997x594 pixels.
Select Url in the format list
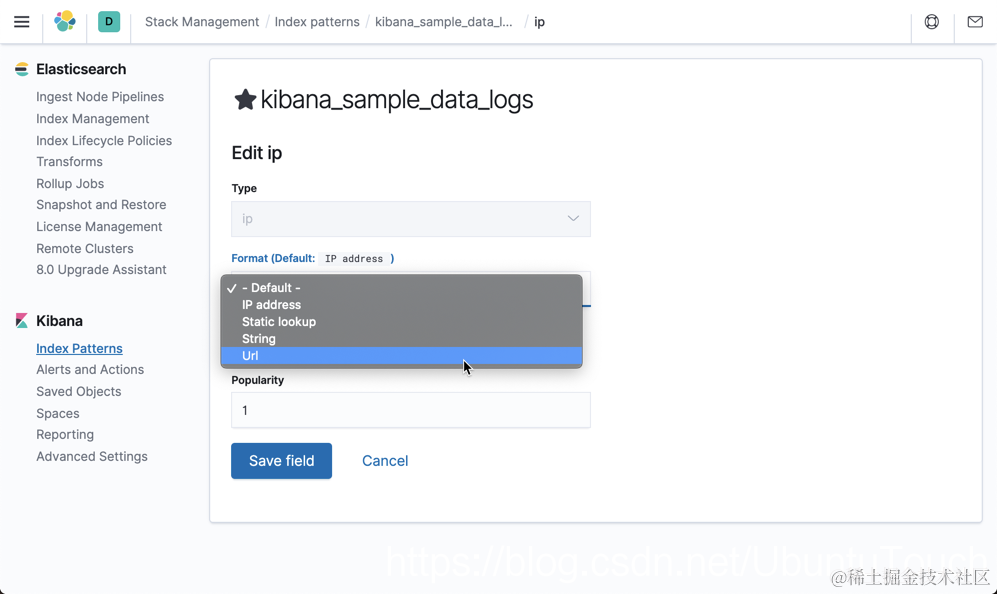point(401,356)
